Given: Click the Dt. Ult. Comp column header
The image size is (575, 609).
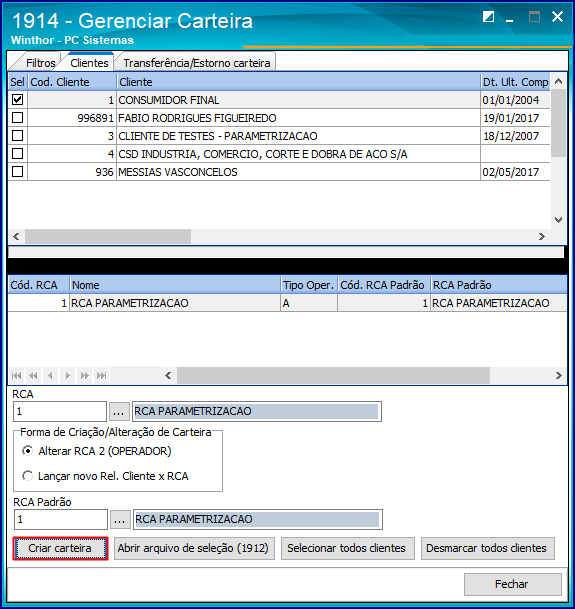Looking at the screenshot, I should pos(515,82).
